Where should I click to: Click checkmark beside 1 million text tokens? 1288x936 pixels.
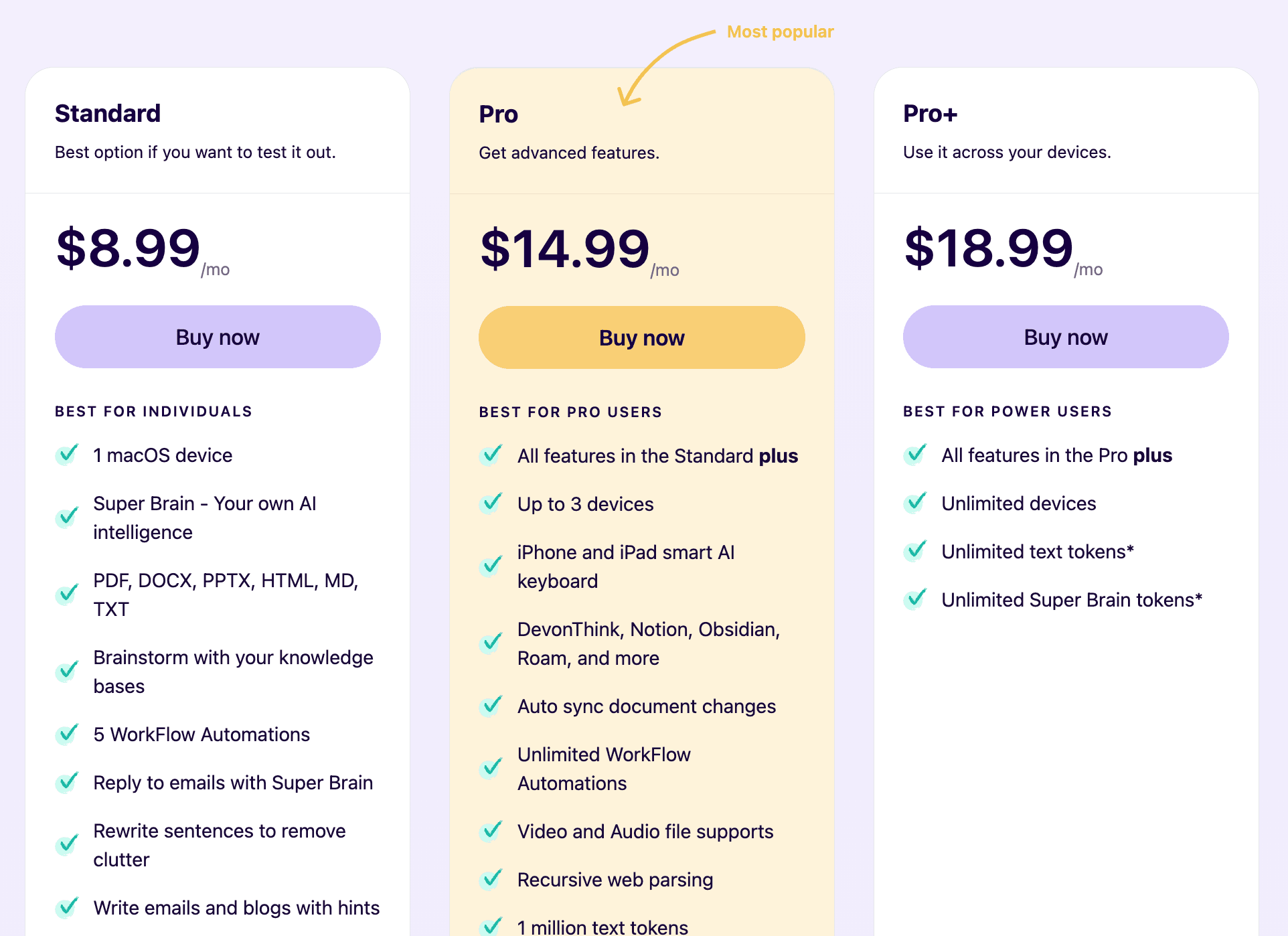491,925
